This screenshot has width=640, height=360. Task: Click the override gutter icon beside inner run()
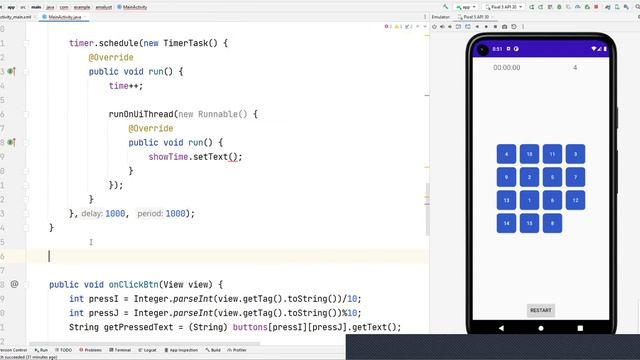tap(11, 142)
